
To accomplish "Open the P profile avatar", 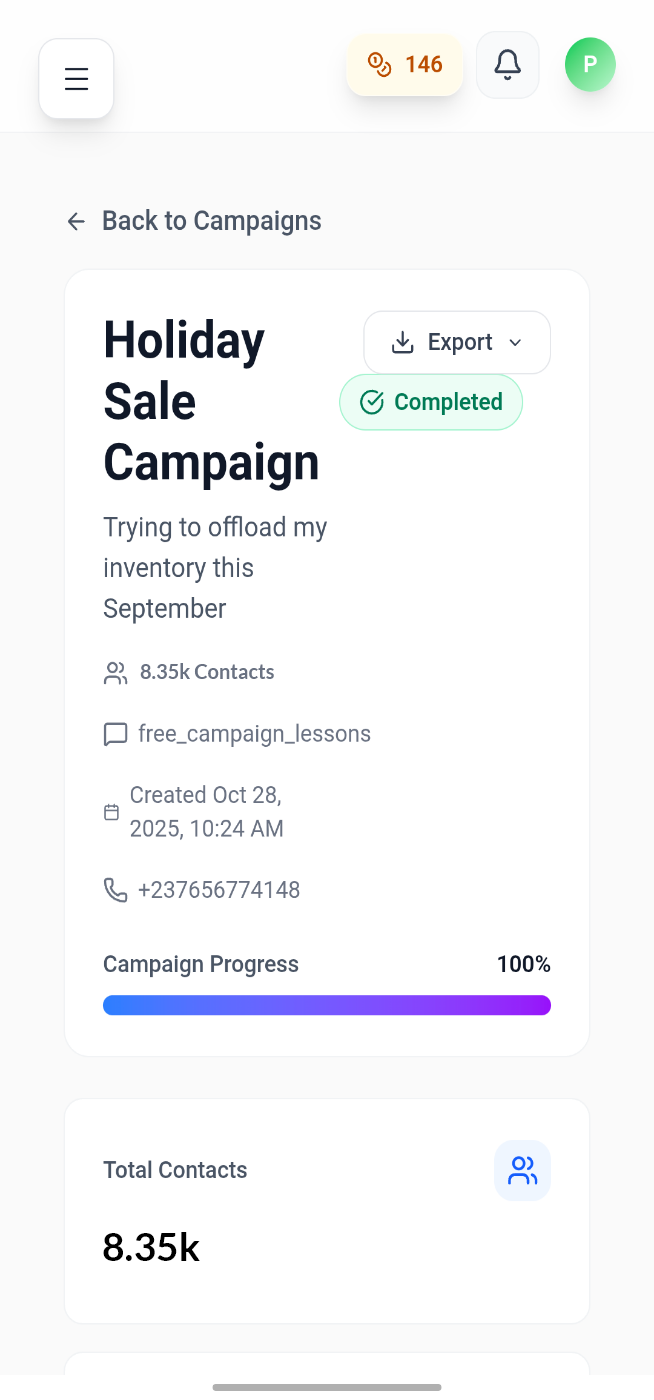I will point(590,64).
